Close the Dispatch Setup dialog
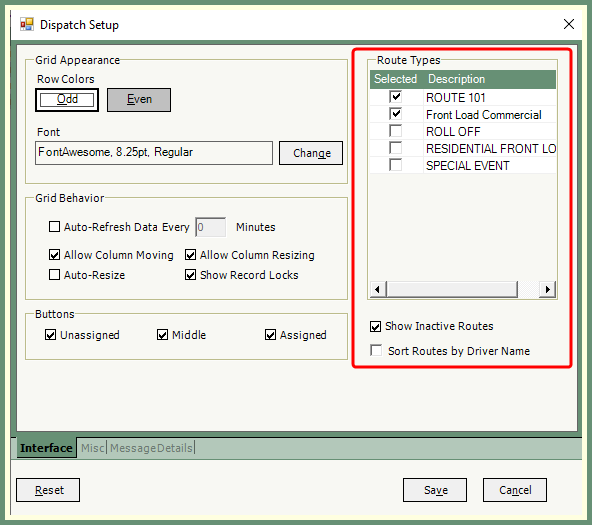The width and height of the screenshot is (592, 525). point(569,24)
